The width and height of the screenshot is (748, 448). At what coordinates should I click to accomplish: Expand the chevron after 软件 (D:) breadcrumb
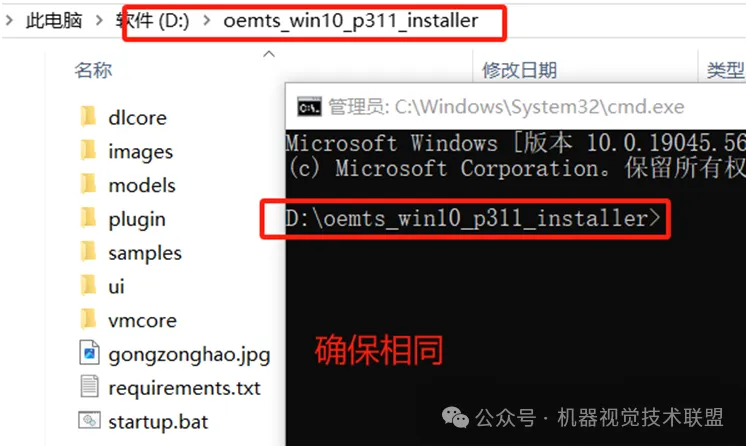(x=207, y=21)
